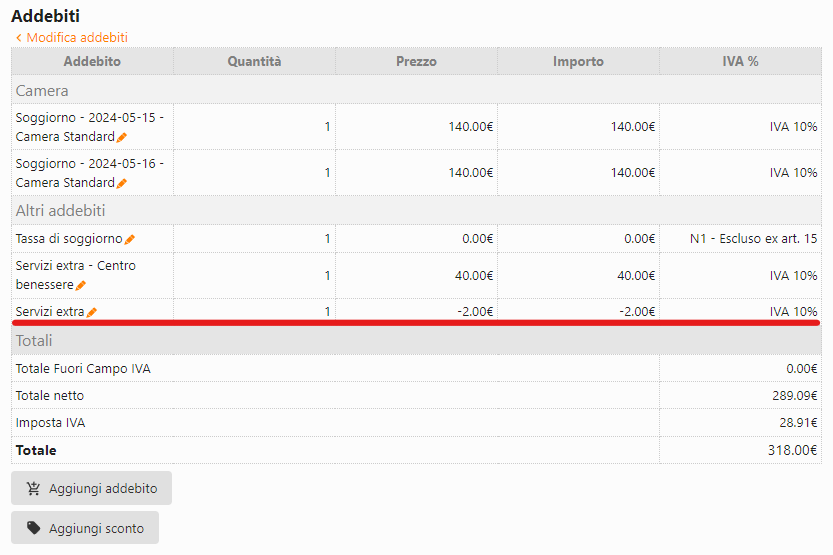833x555 pixels.
Task: Select the Quantità column header
Action: [254, 62]
